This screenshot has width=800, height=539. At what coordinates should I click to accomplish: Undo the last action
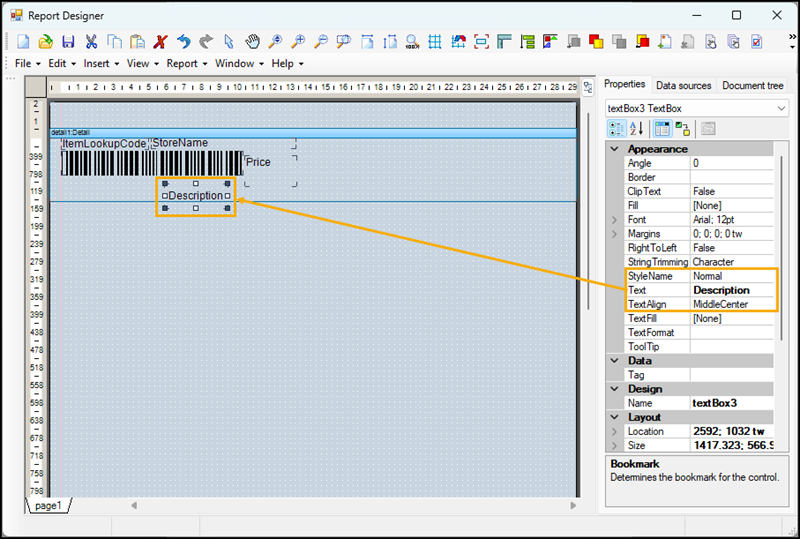[183, 41]
